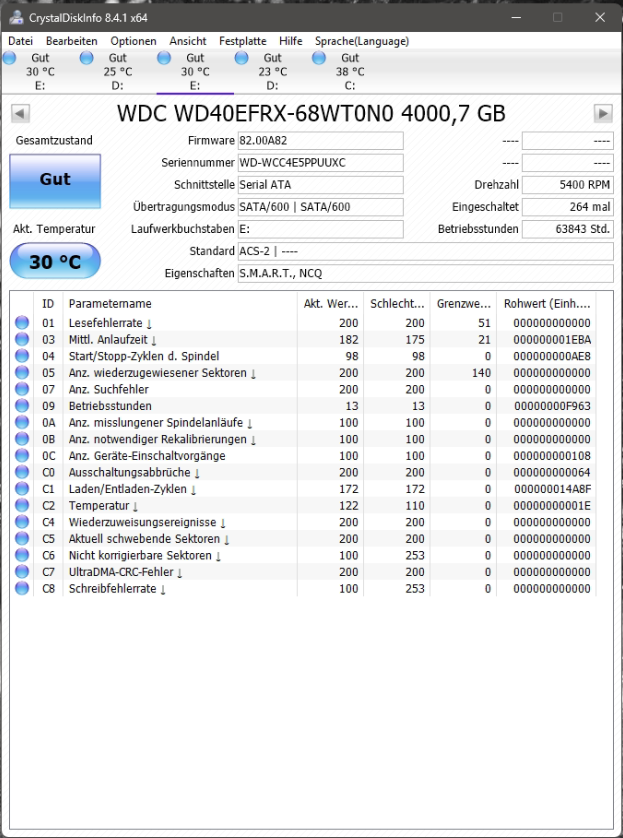The width and height of the screenshot is (623, 838).
Task: Close the CrystalDiskInfo window
Action: click(600, 18)
